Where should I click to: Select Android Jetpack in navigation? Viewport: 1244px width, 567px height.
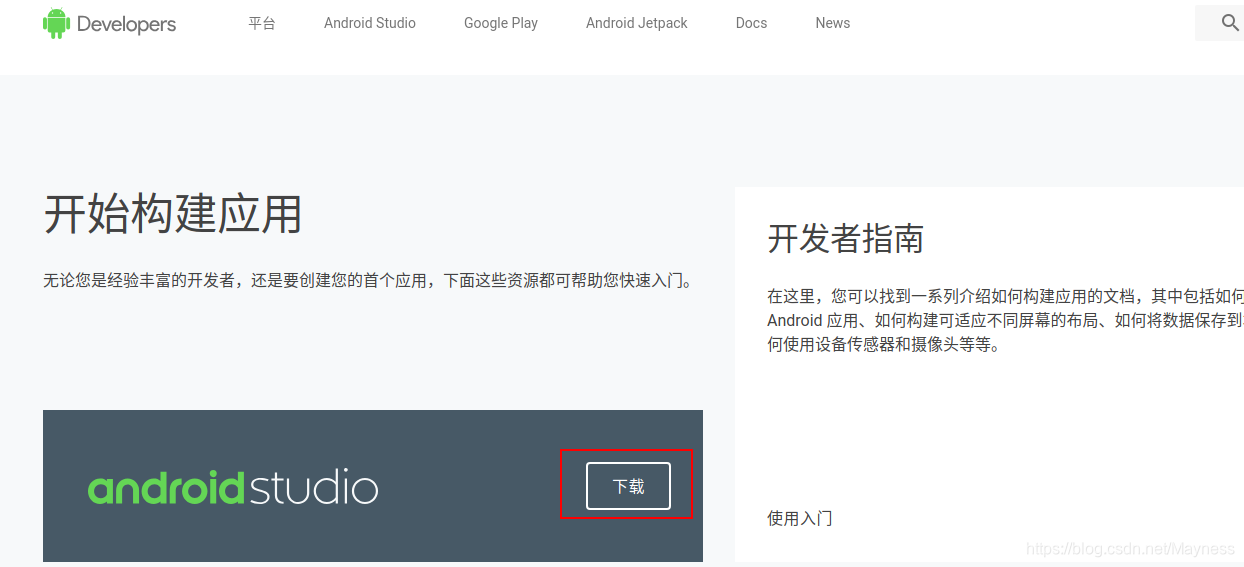(637, 23)
